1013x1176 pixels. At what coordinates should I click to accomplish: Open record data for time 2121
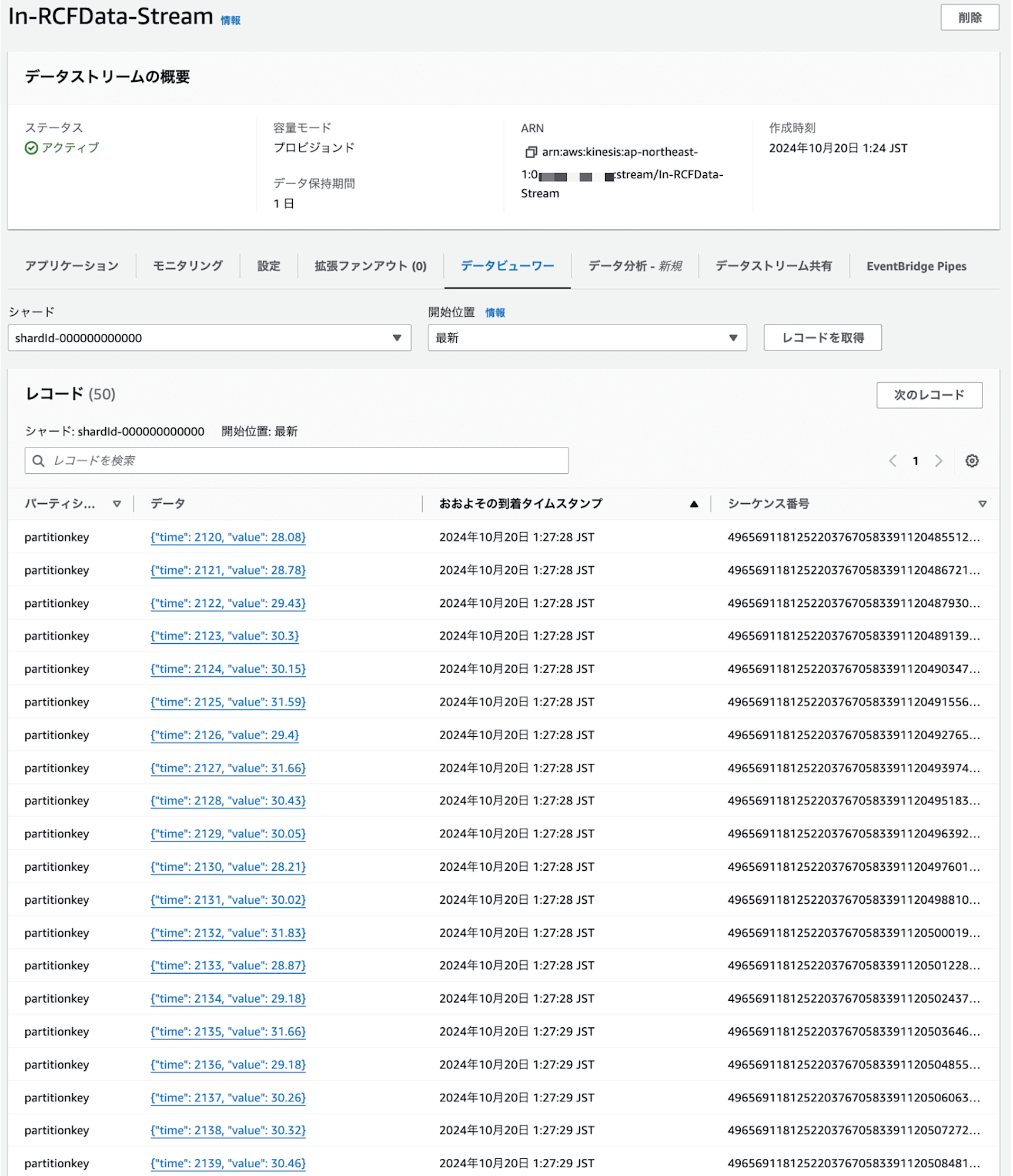pos(228,571)
